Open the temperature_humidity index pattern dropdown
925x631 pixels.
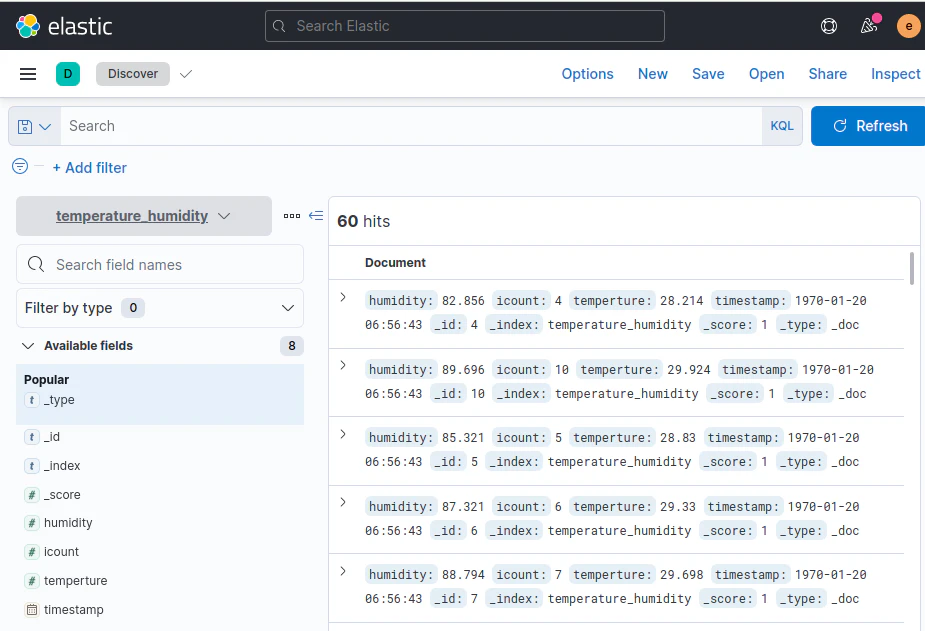pos(144,216)
